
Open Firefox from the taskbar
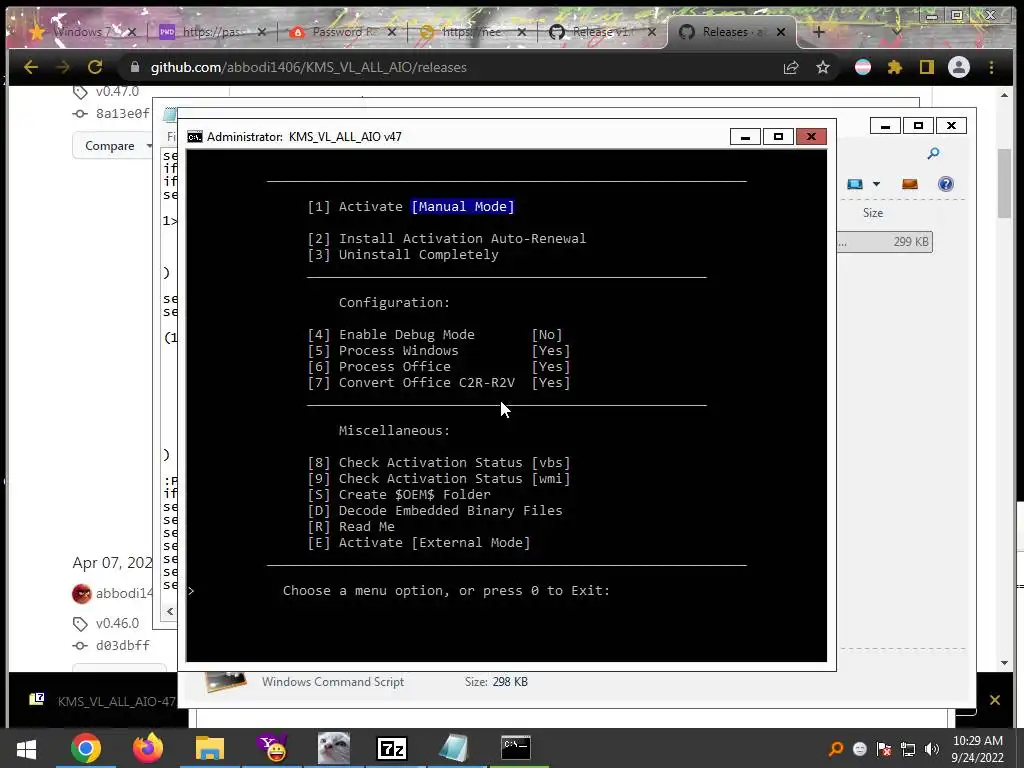tap(148, 748)
